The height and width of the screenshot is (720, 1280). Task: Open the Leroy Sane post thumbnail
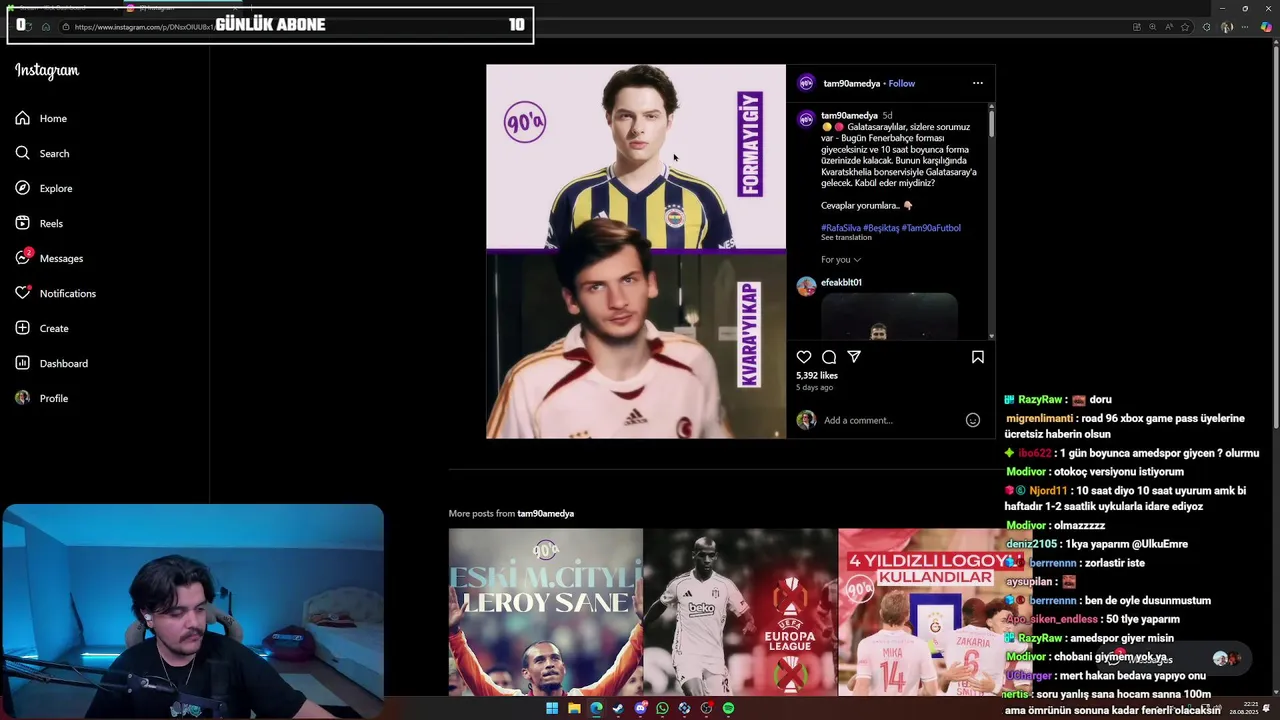(x=545, y=612)
